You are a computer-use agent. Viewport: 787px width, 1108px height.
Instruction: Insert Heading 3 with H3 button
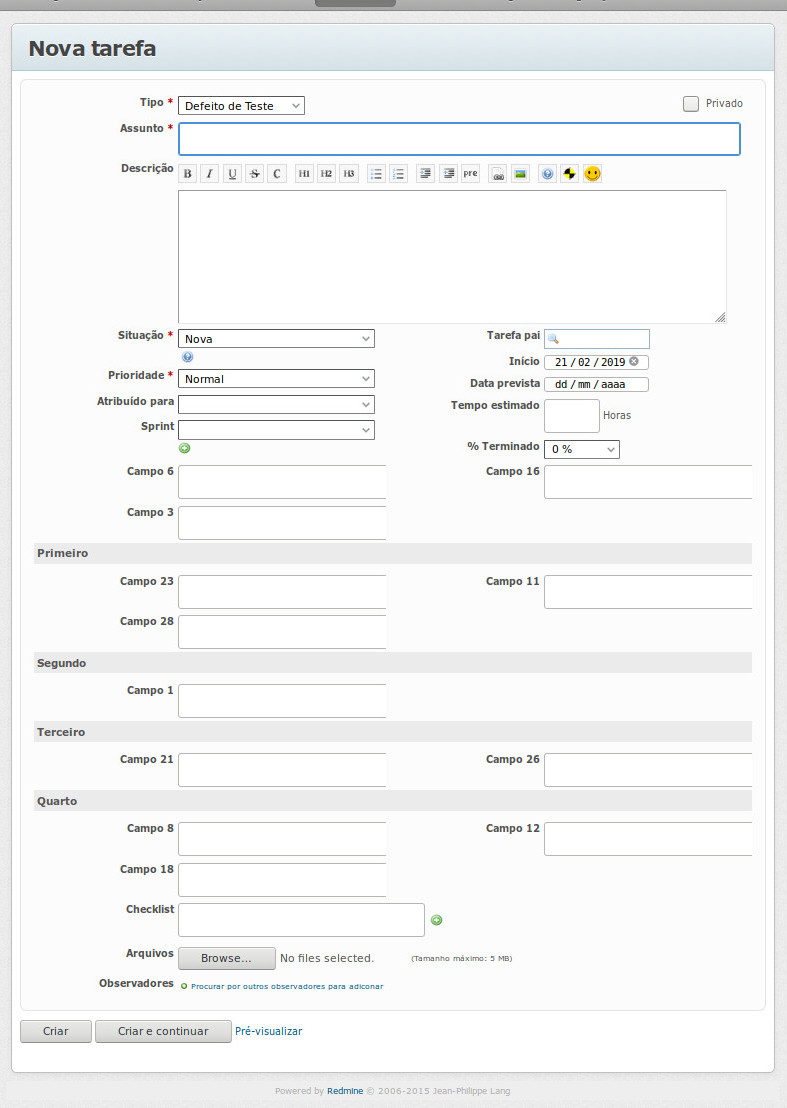point(349,174)
